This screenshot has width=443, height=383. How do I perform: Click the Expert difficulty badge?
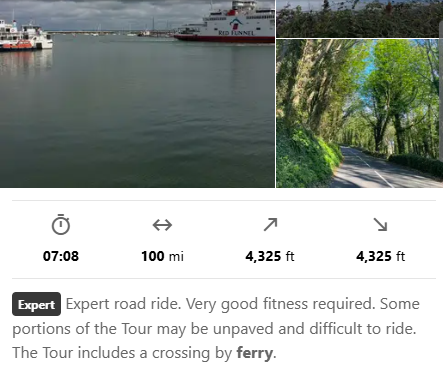[x=36, y=304]
